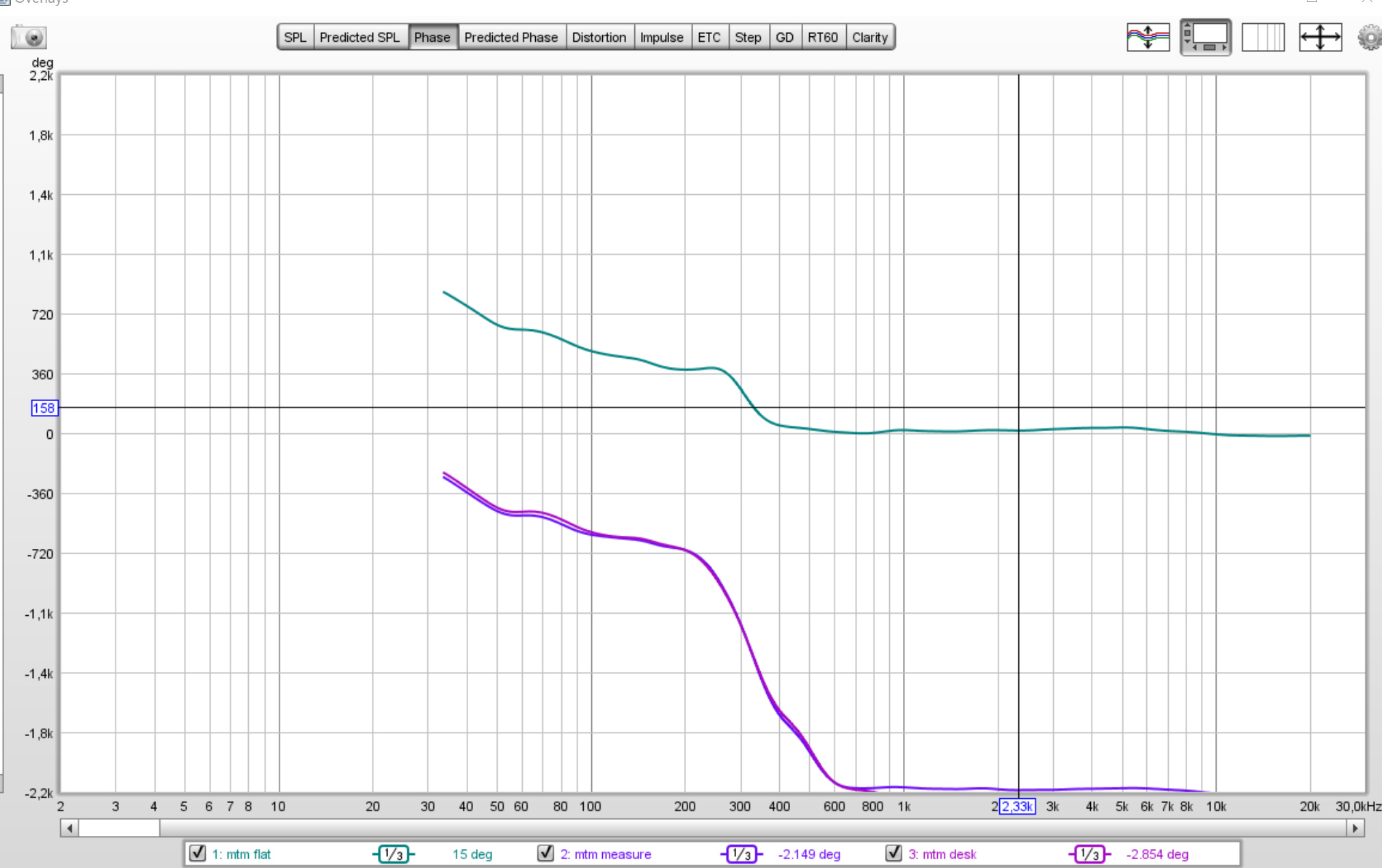Switch to the Predicted SPL tab

[x=360, y=37]
